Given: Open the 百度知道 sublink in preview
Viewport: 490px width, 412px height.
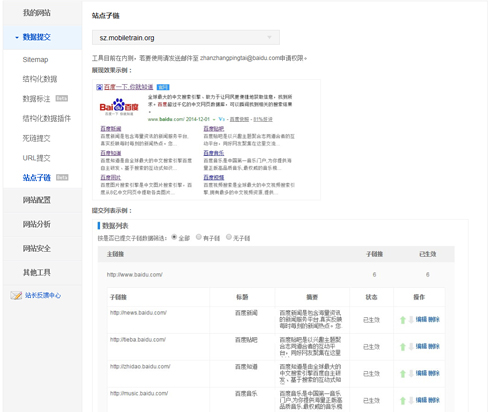Looking at the screenshot, I should 111,153.
